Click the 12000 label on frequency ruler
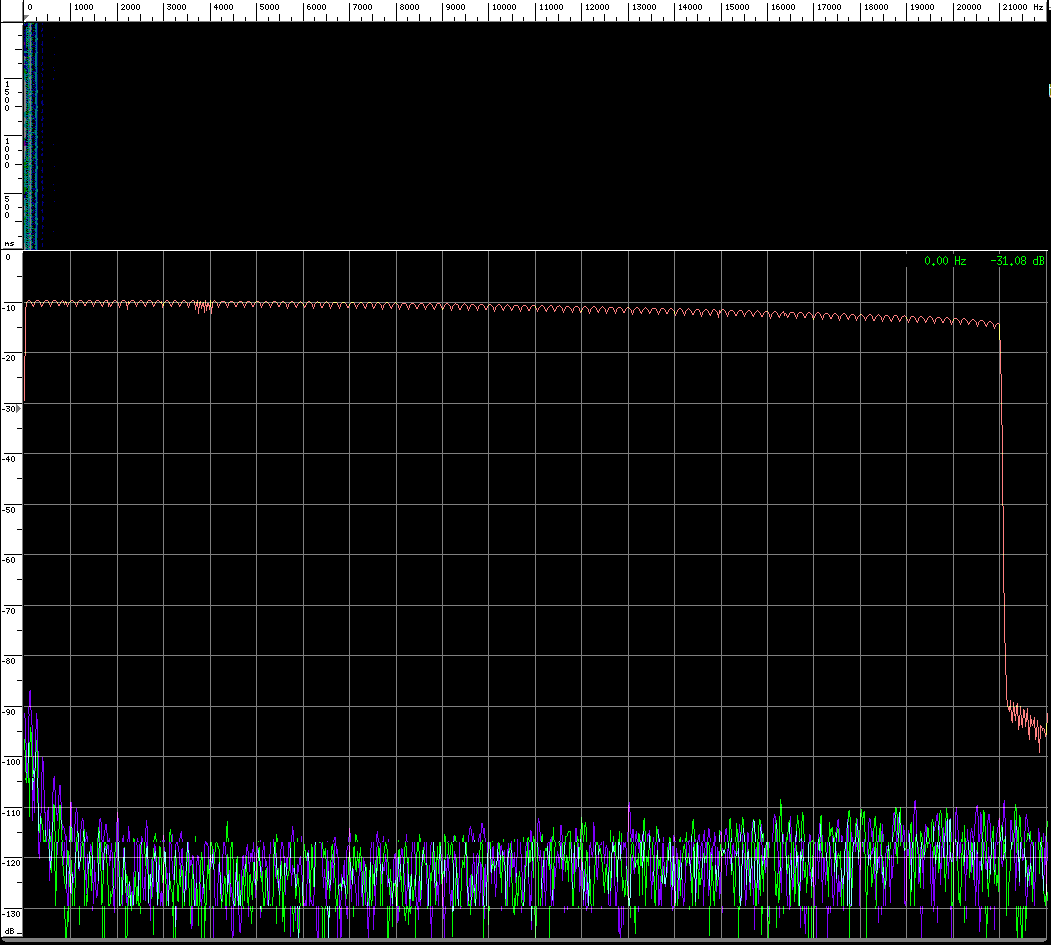 pos(597,7)
